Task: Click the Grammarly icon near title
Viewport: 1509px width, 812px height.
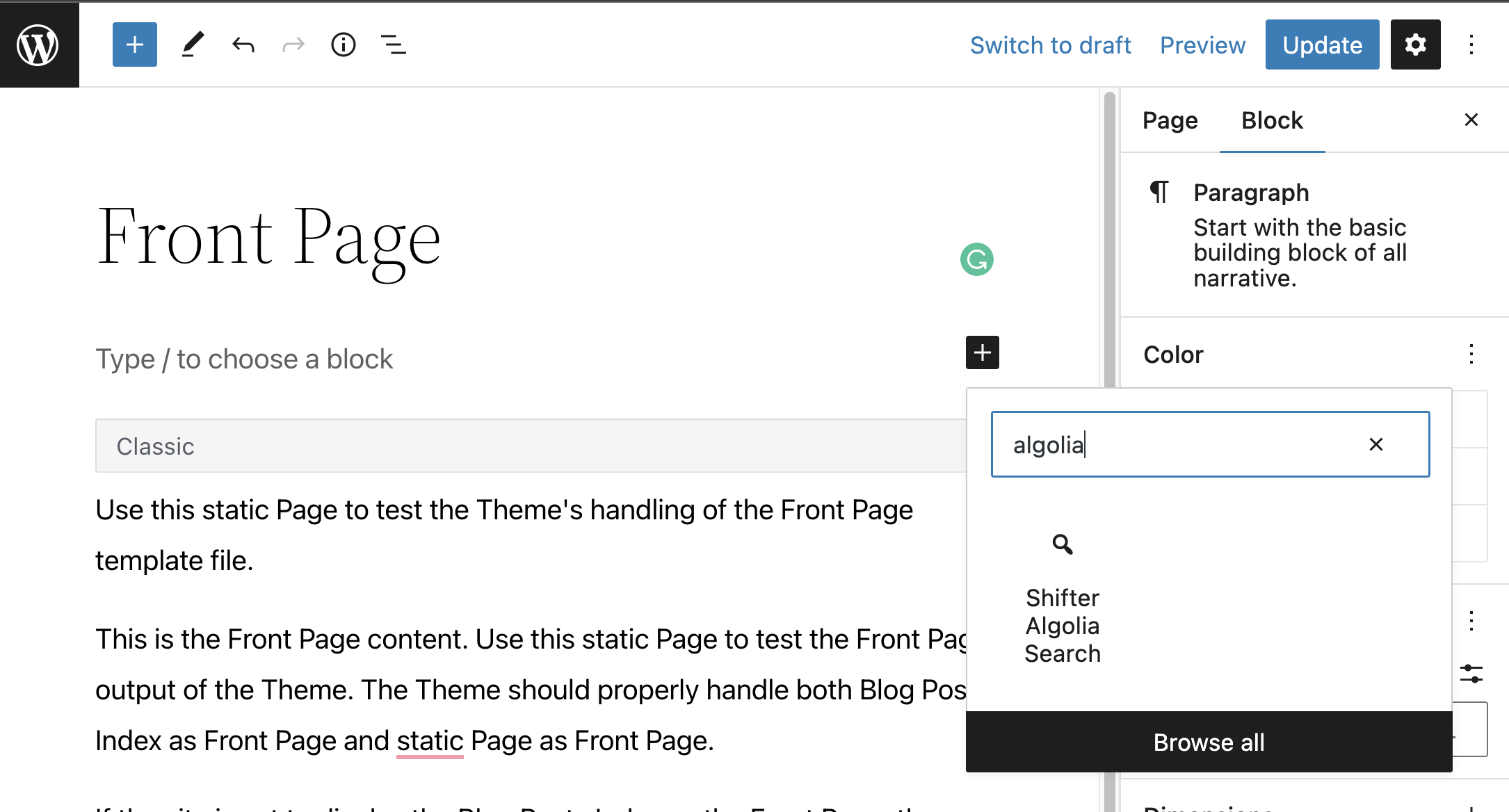Action: tap(977, 259)
